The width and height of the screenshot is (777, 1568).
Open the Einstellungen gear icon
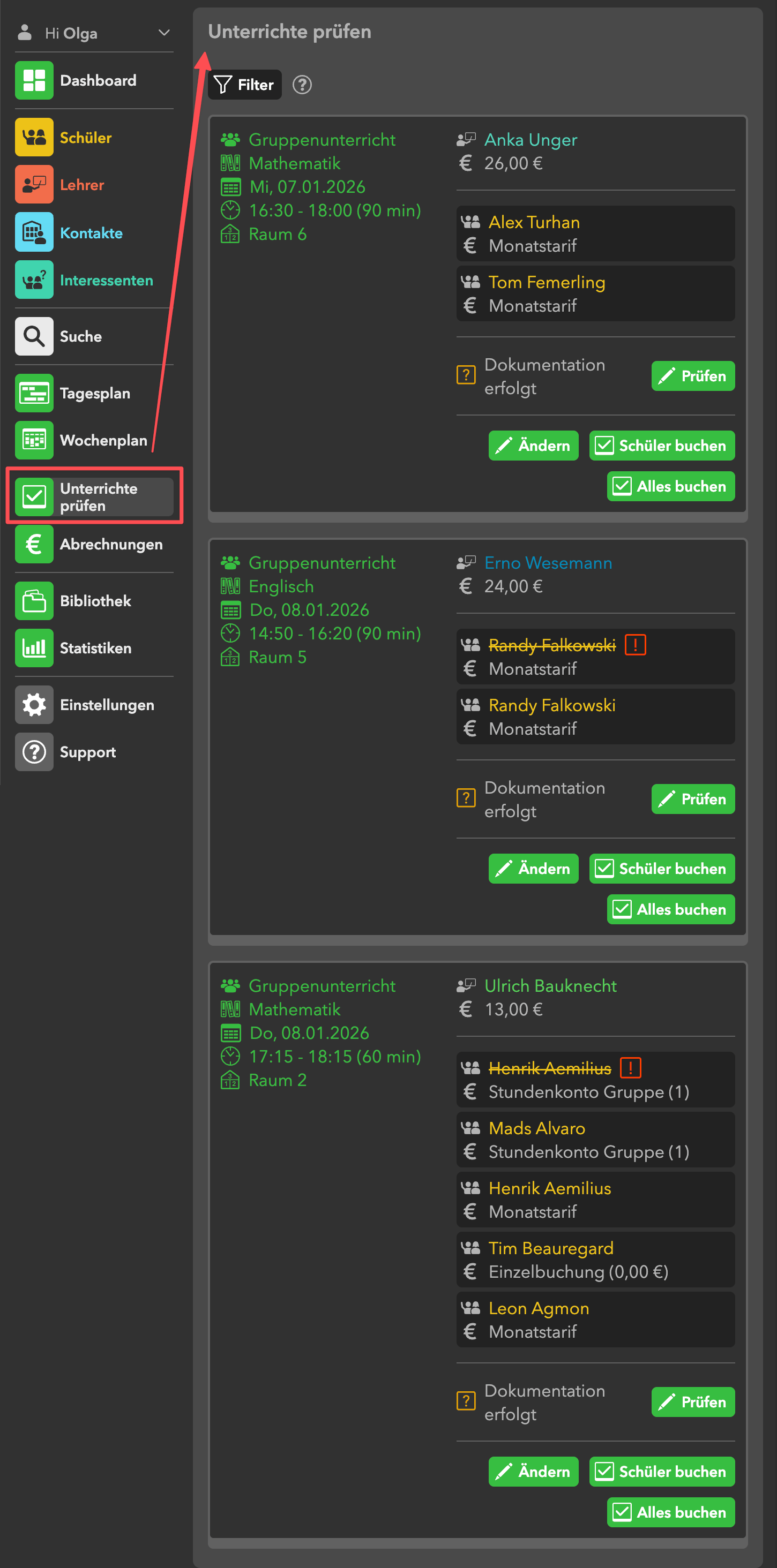tap(34, 705)
